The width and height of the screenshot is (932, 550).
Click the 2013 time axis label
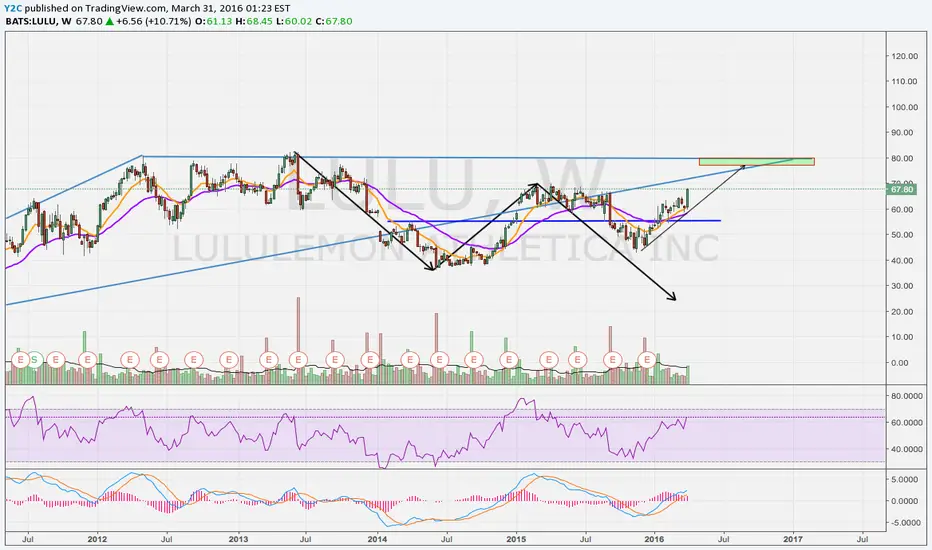click(238, 539)
